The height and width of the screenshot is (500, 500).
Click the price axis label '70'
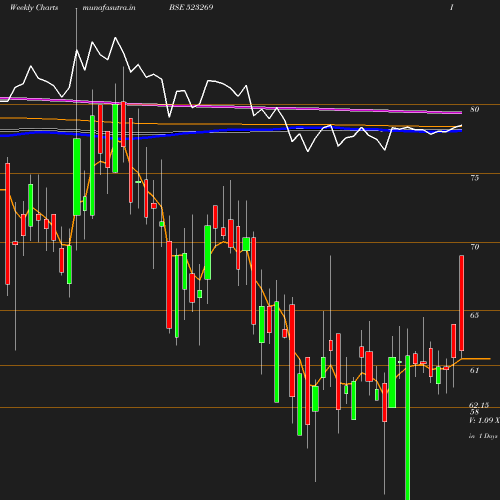pyautogui.click(x=475, y=247)
